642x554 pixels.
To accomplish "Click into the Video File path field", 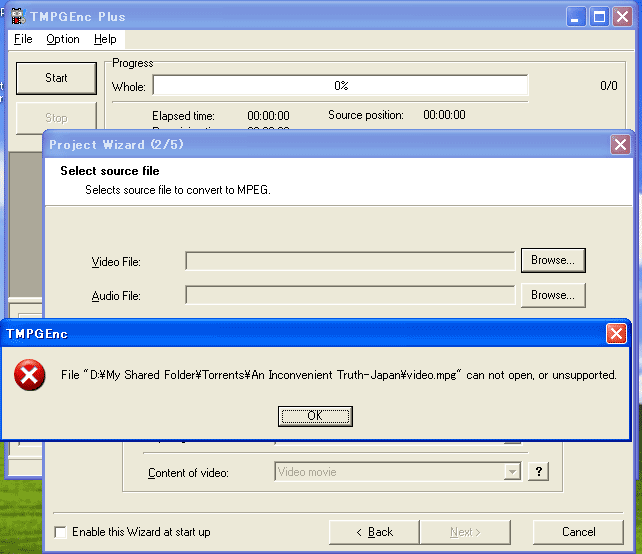I will [350, 261].
